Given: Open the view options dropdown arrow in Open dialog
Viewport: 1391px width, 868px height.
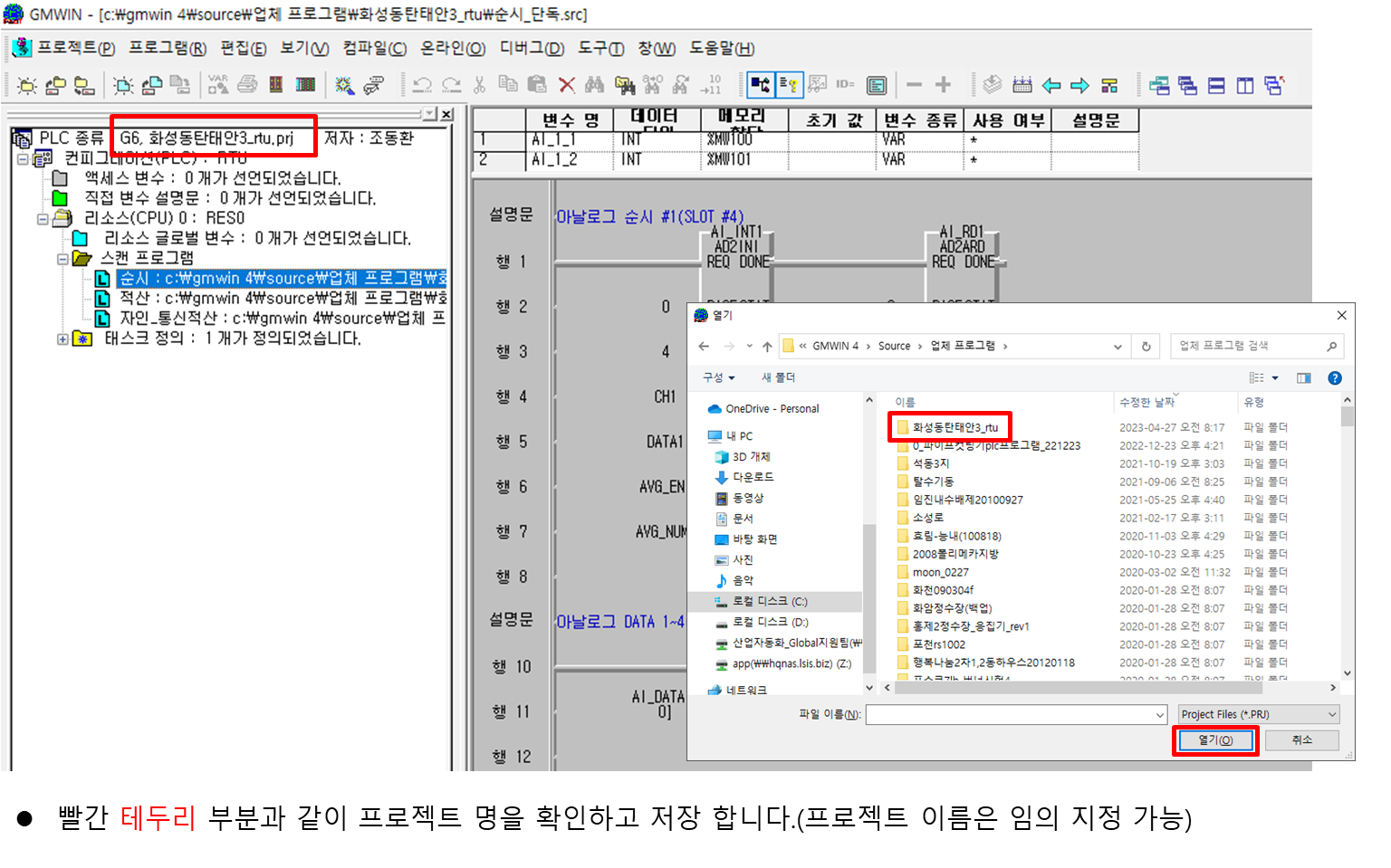Looking at the screenshot, I should coord(1275,378).
